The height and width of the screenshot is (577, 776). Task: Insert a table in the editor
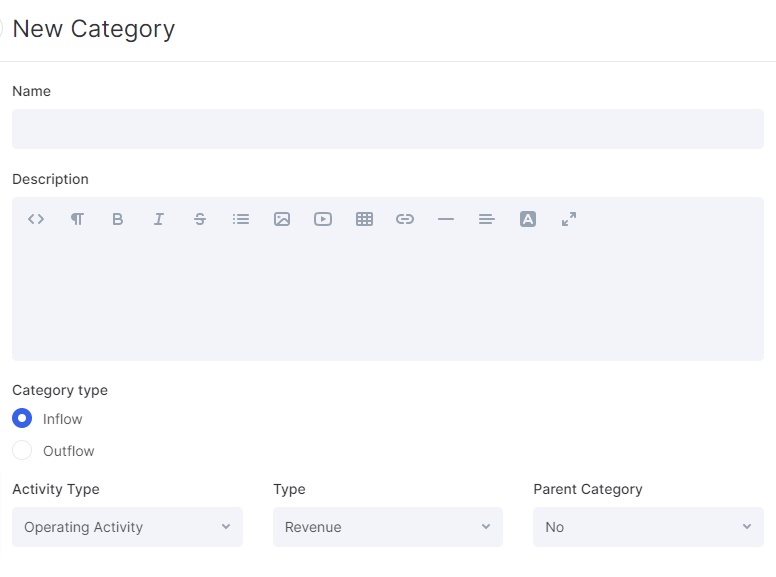pos(364,219)
